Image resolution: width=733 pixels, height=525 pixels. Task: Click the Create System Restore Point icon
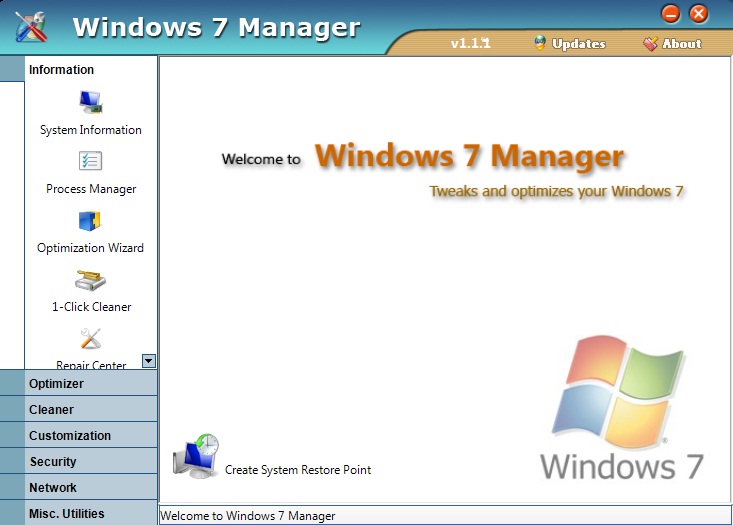coord(196,456)
